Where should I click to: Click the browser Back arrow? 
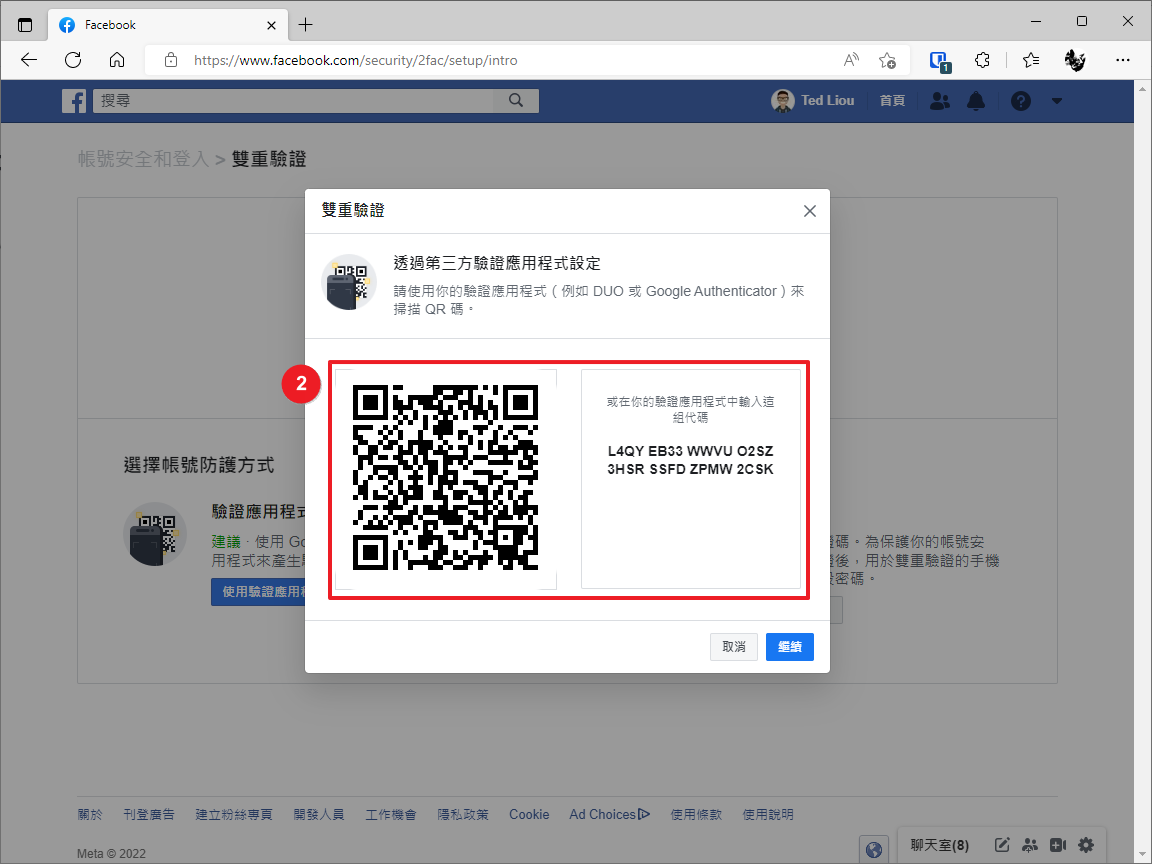click(x=29, y=60)
